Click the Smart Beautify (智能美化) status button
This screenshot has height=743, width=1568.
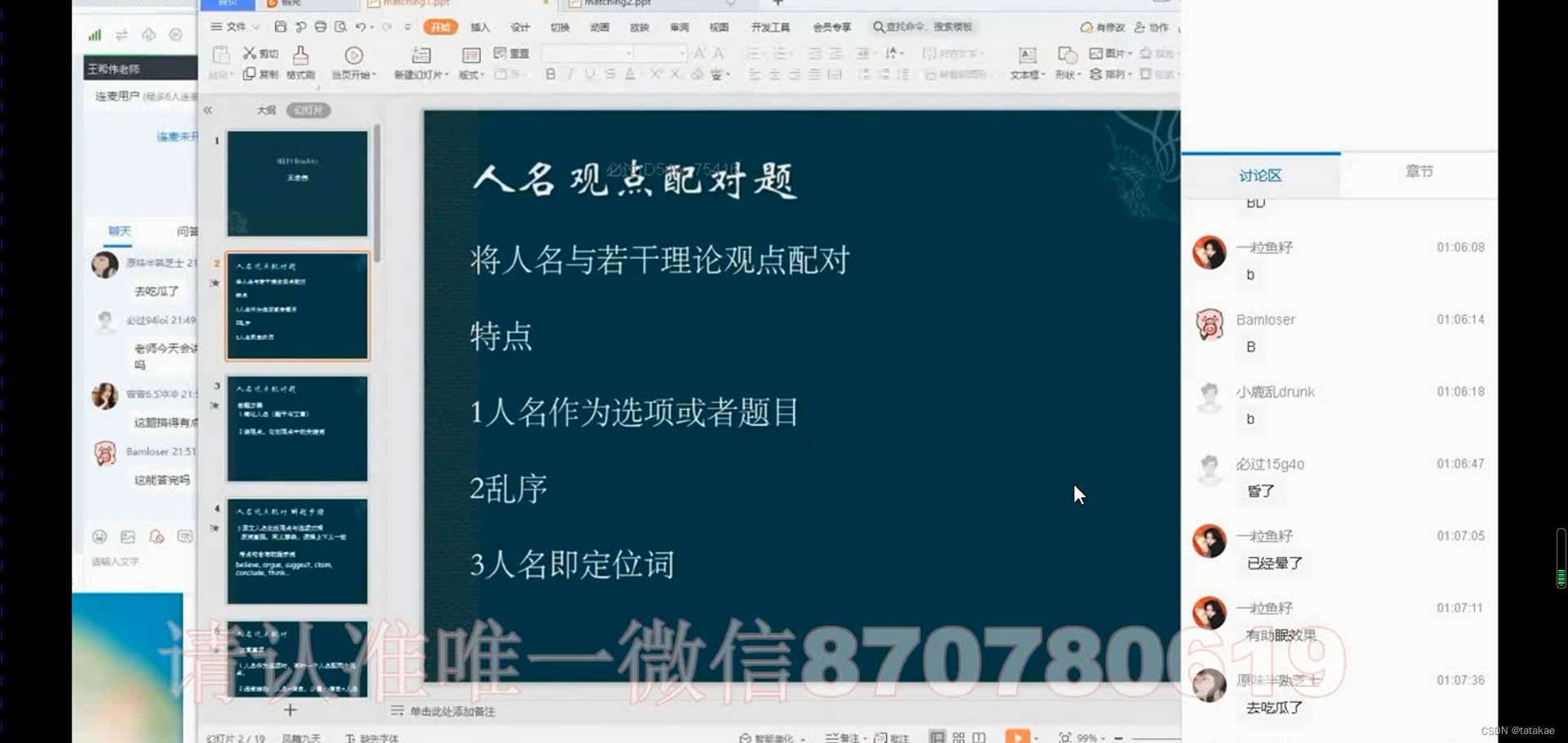point(772,737)
